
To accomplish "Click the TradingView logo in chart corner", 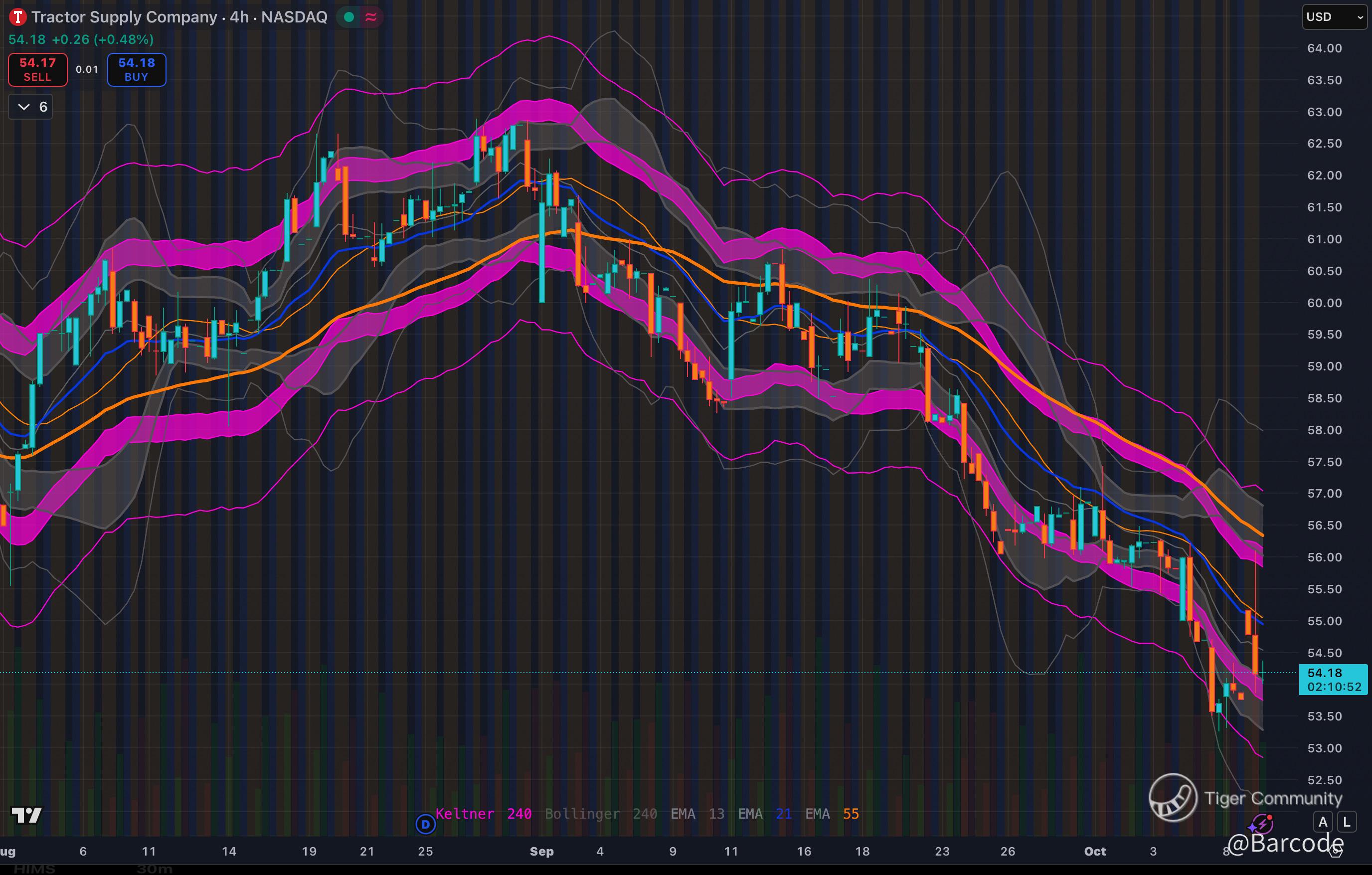I will (27, 815).
